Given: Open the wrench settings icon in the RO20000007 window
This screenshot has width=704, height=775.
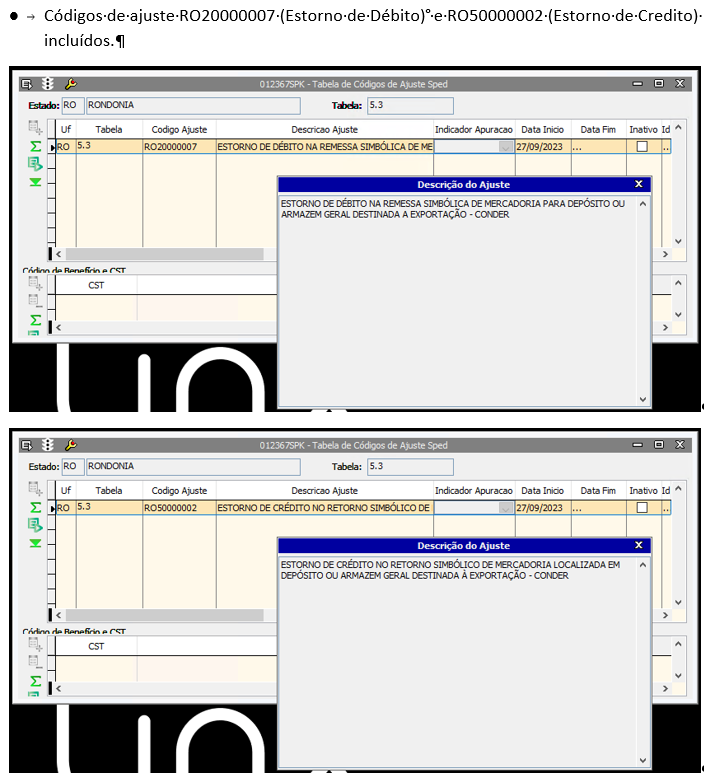Looking at the screenshot, I should coord(71,84).
